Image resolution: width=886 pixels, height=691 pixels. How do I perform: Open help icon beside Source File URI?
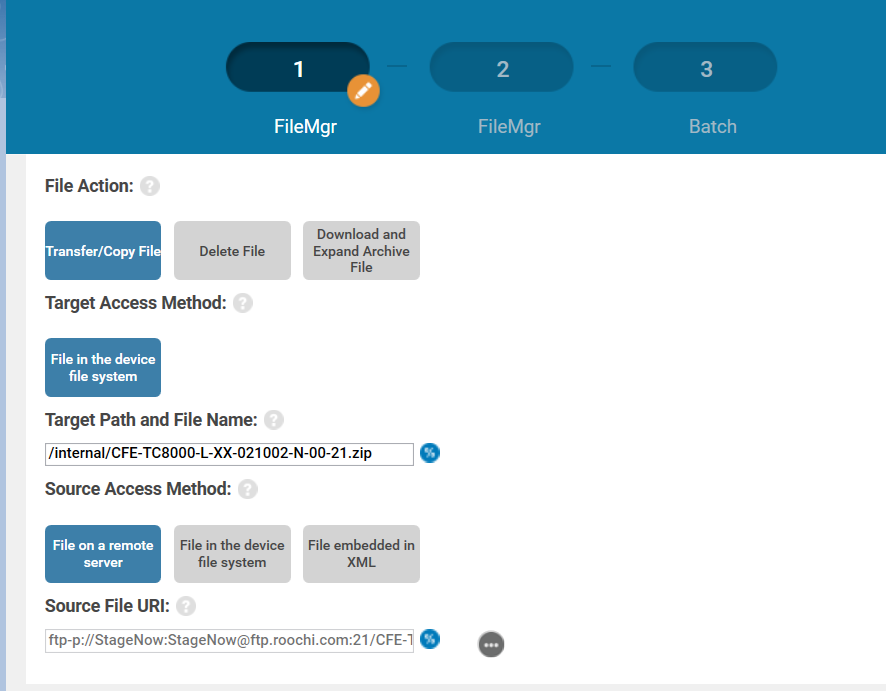[186, 606]
